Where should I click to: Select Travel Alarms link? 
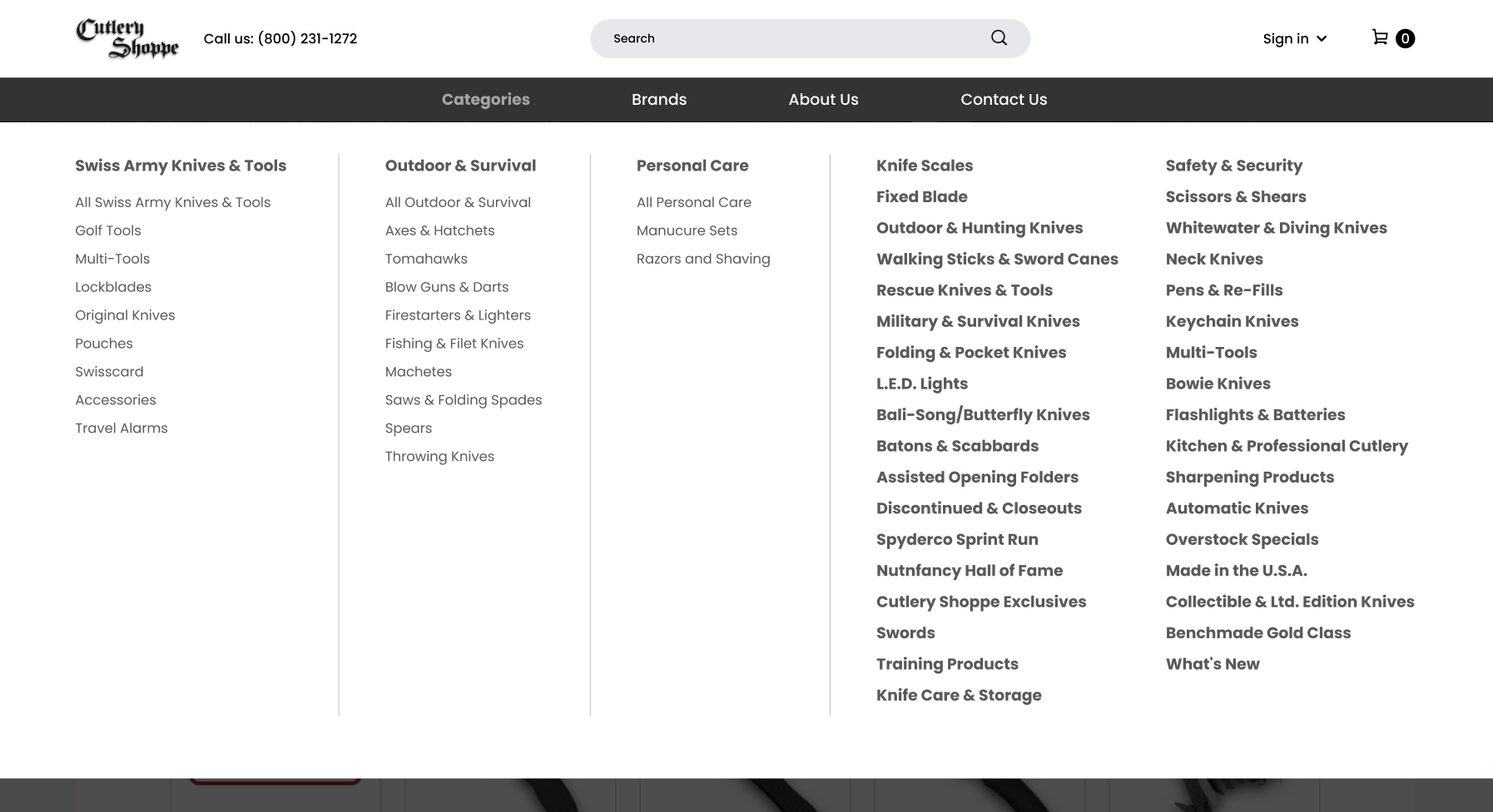(x=122, y=428)
